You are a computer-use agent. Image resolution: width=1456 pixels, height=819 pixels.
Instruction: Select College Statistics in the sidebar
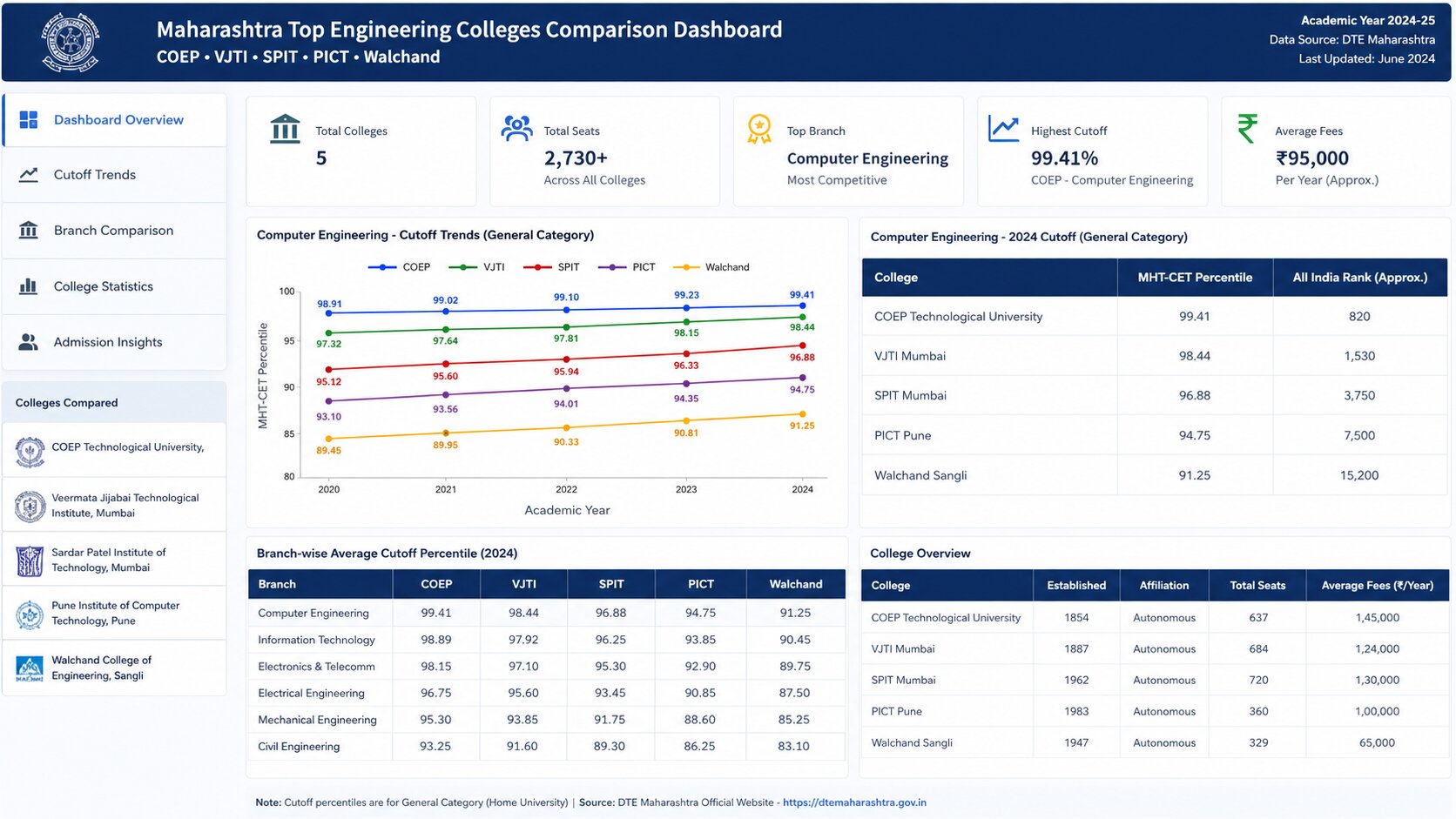coord(114,286)
